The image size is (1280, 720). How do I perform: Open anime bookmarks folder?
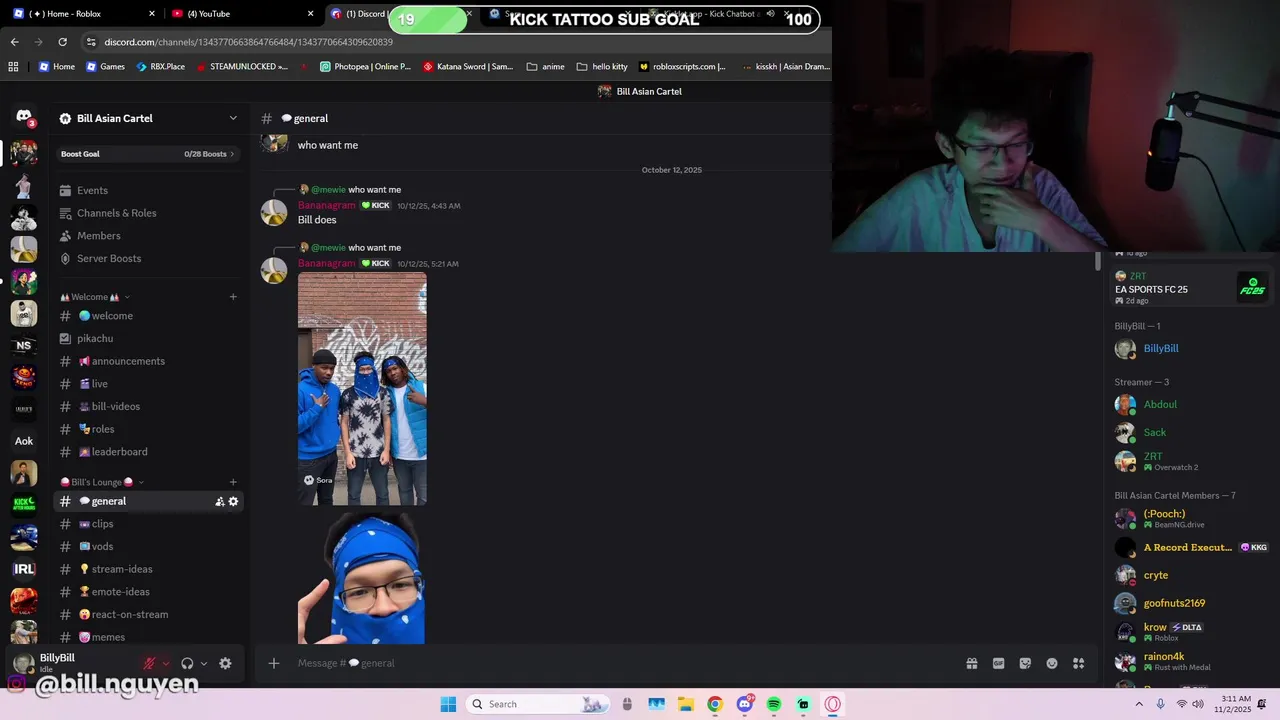(x=545, y=67)
